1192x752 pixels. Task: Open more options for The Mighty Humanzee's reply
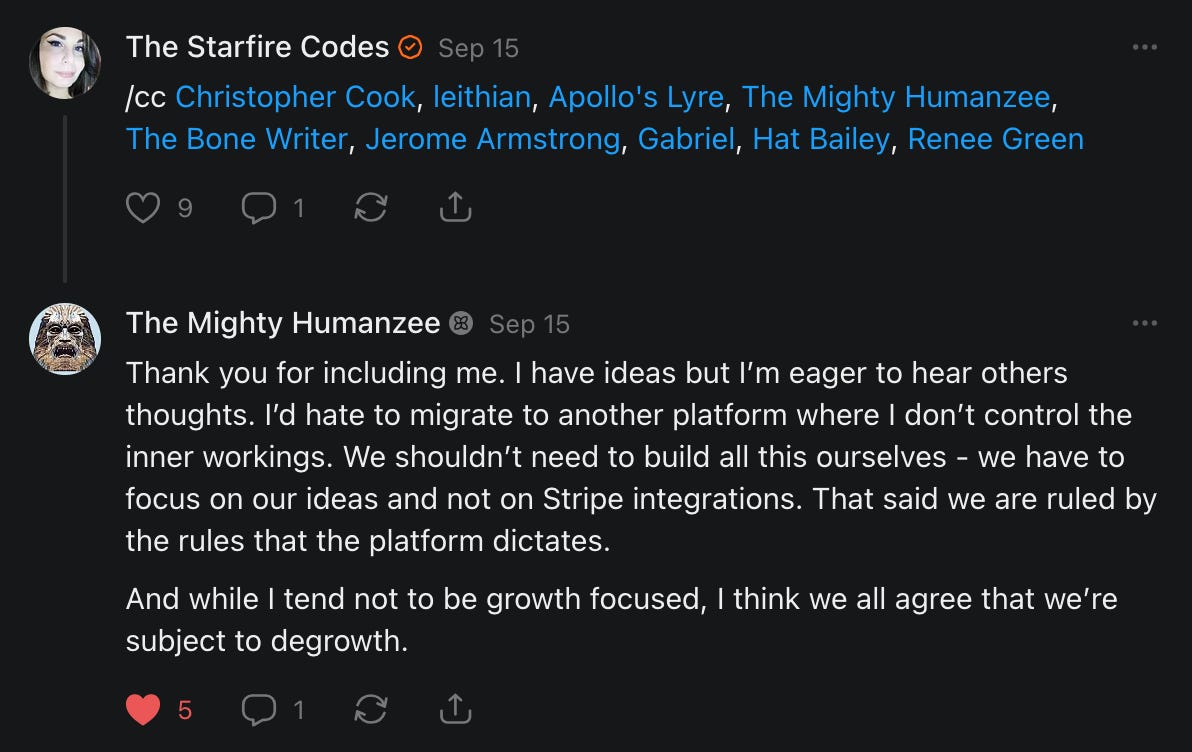[1144, 323]
